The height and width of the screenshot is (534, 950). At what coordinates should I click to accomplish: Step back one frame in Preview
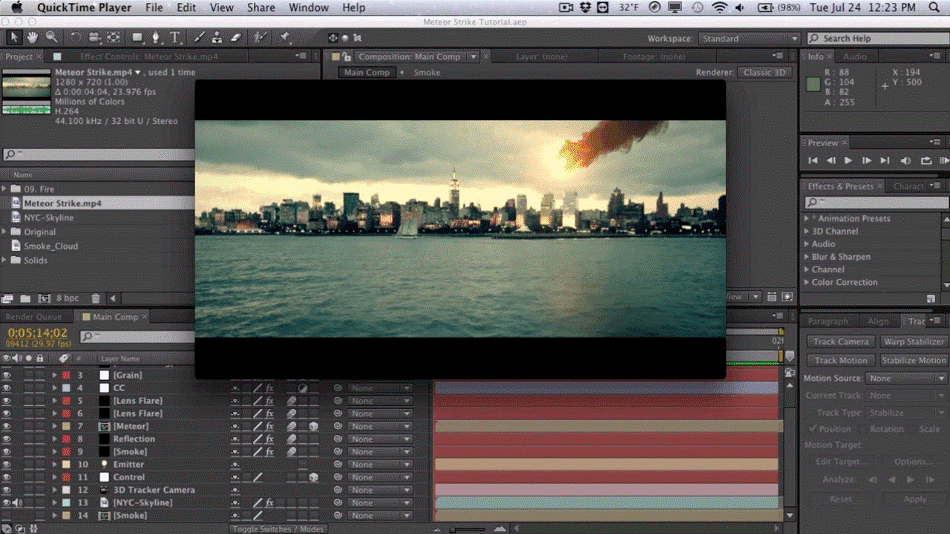[831, 161]
